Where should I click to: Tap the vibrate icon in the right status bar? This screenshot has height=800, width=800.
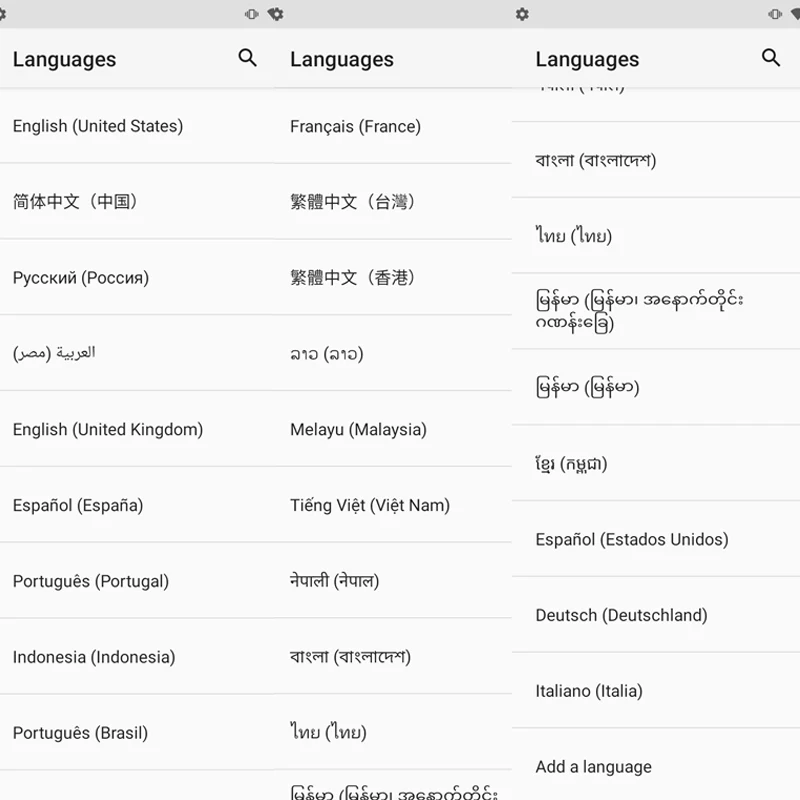pos(775,14)
